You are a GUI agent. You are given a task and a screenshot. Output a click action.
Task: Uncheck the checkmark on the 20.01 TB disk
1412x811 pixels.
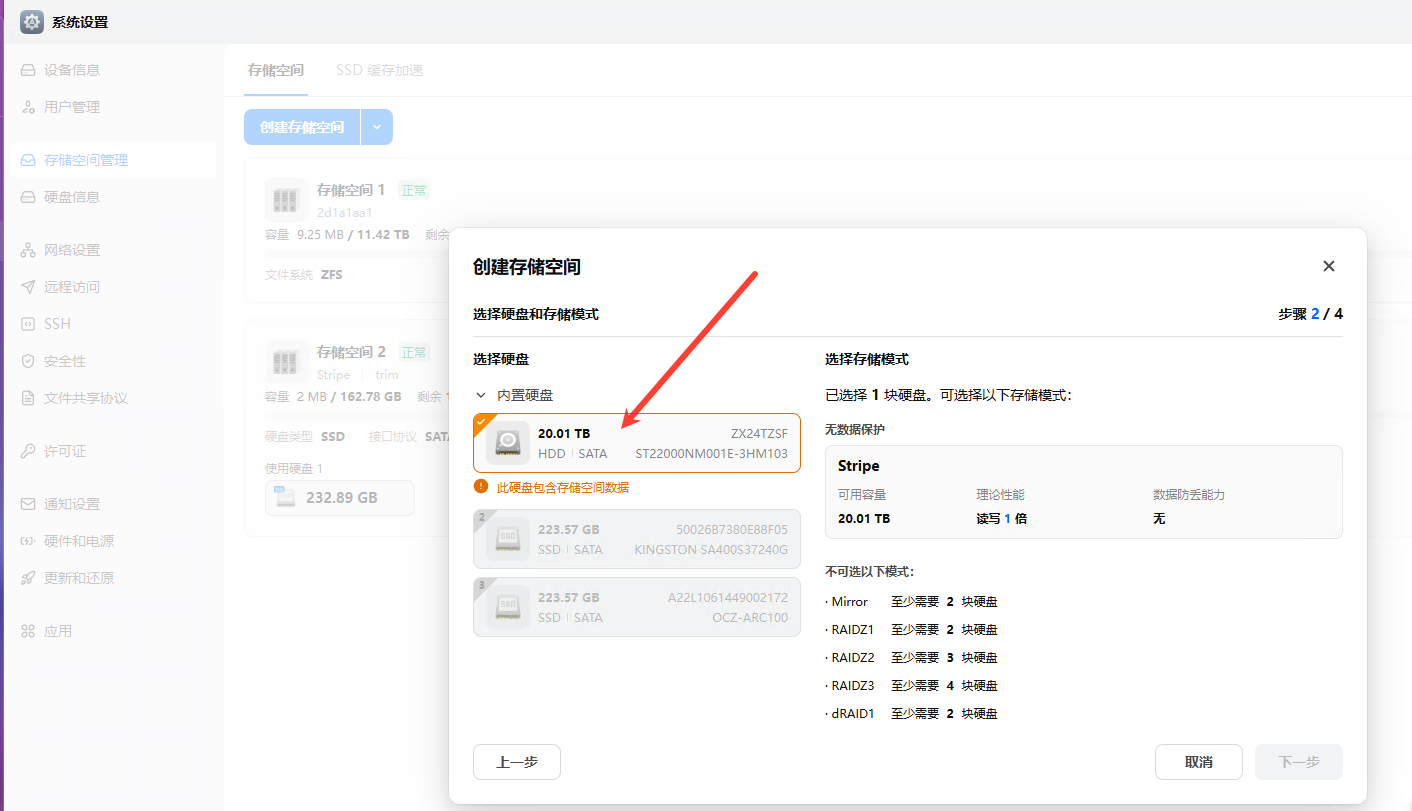click(x=481, y=421)
